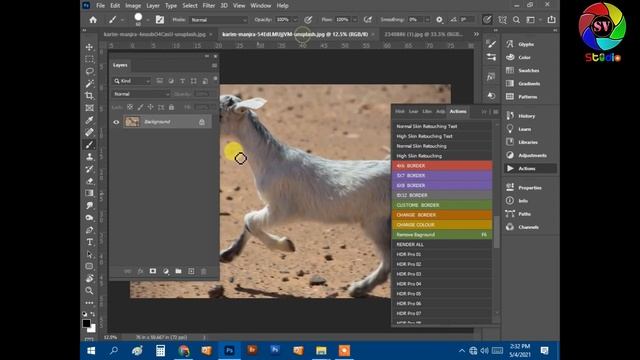640x360 pixels.
Task: Select the Eyedropper tool
Action: tap(89, 120)
